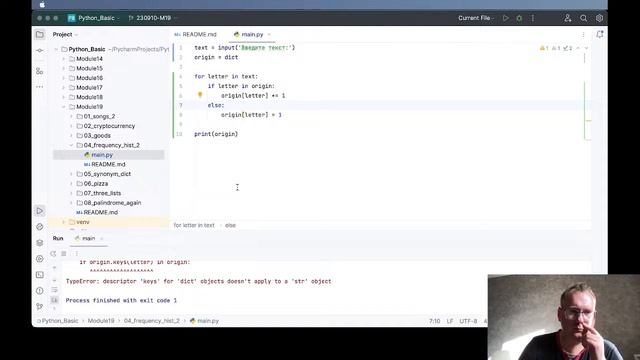
Task: Toggle soft-wrap icon in Run console
Action: point(54,290)
